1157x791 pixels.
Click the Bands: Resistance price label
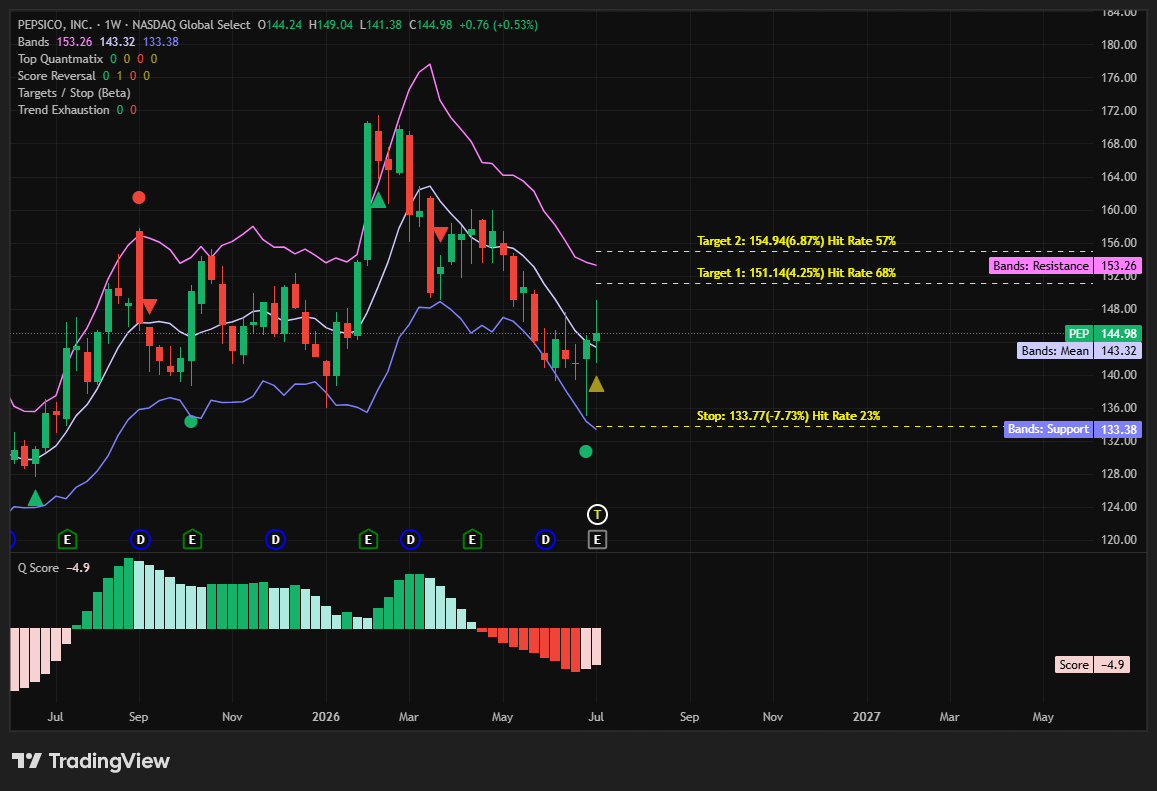coord(1066,266)
